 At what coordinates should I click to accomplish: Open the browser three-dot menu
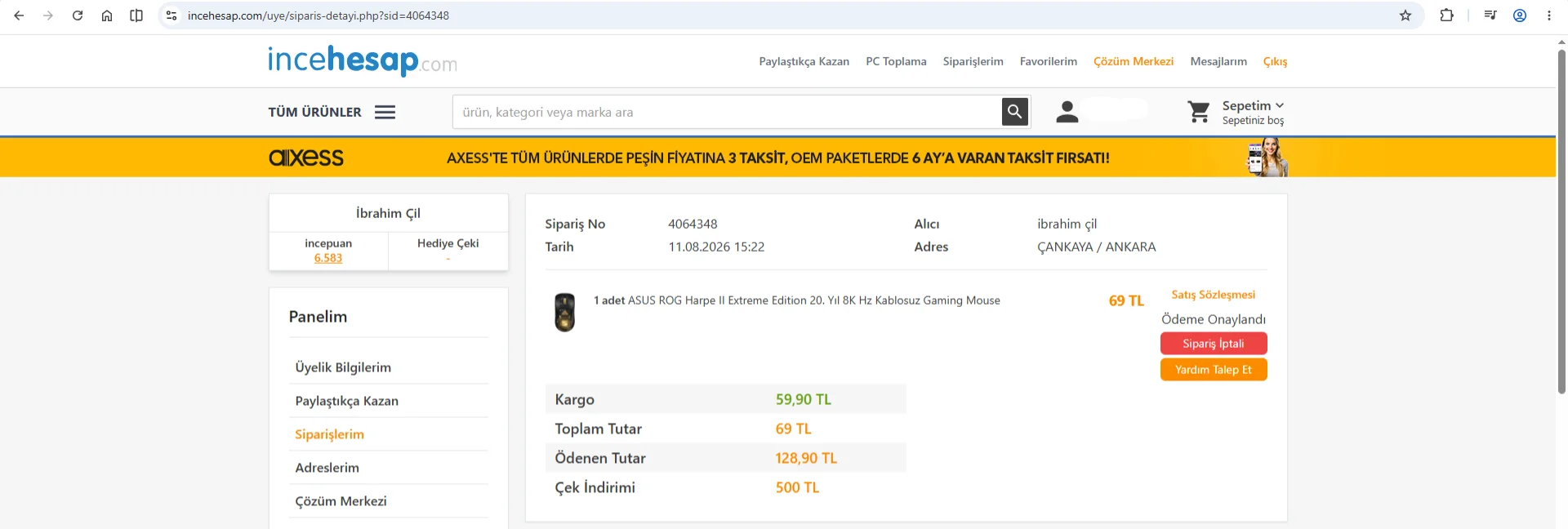1549,16
